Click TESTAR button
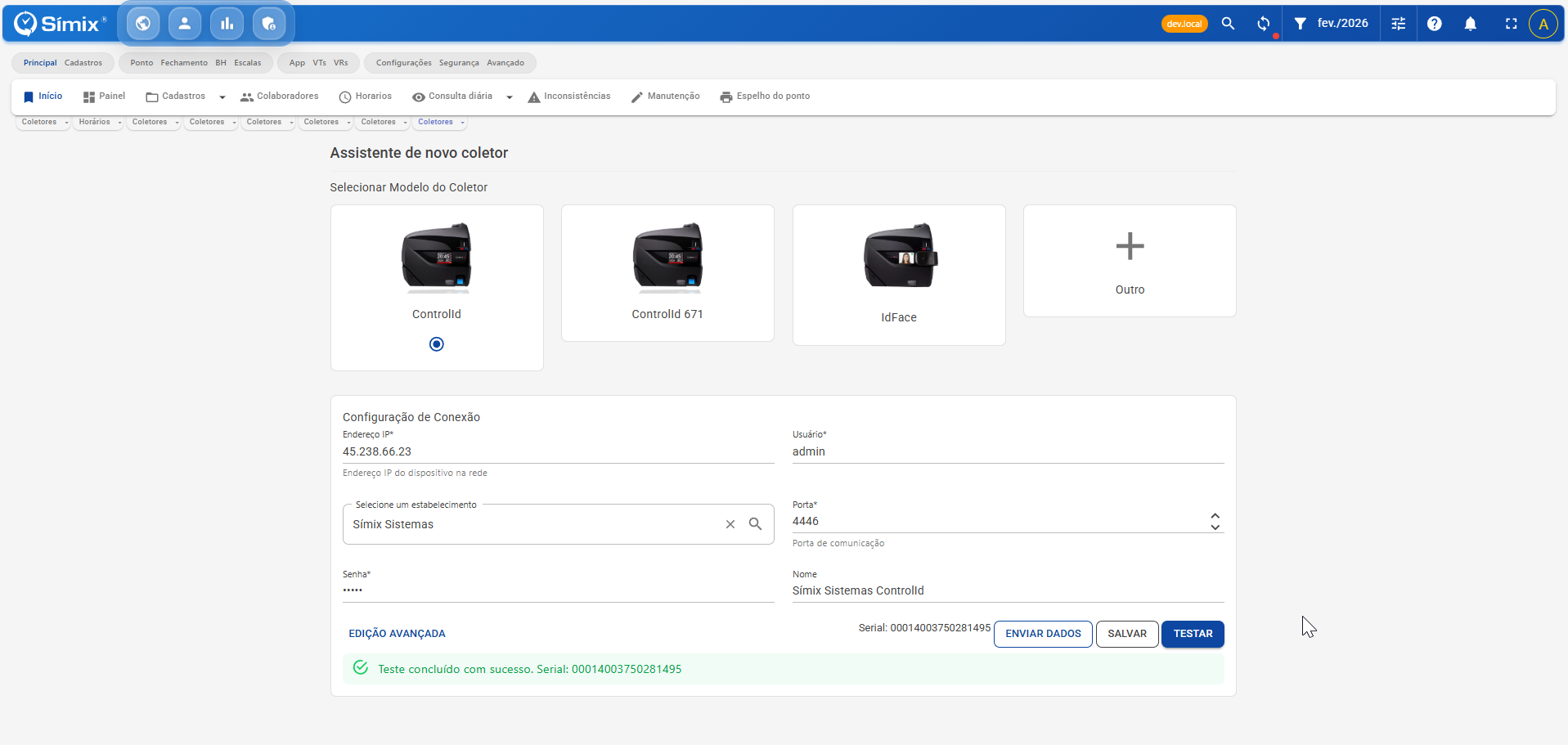Screen dimensions: 1568x745 pos(1193,634)
